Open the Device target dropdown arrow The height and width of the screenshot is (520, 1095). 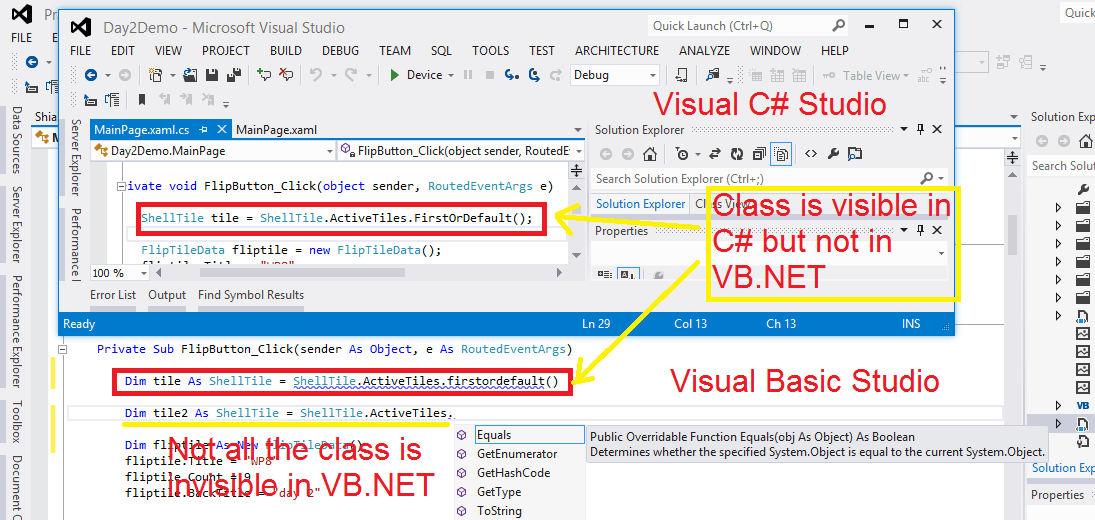pos(451,75)
